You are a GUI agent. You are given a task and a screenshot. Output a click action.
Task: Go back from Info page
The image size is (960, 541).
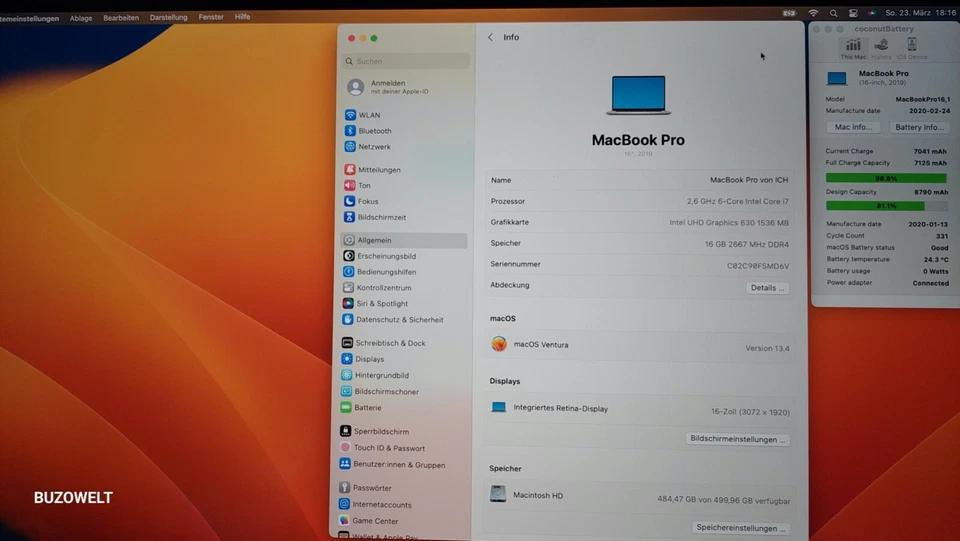490,37
